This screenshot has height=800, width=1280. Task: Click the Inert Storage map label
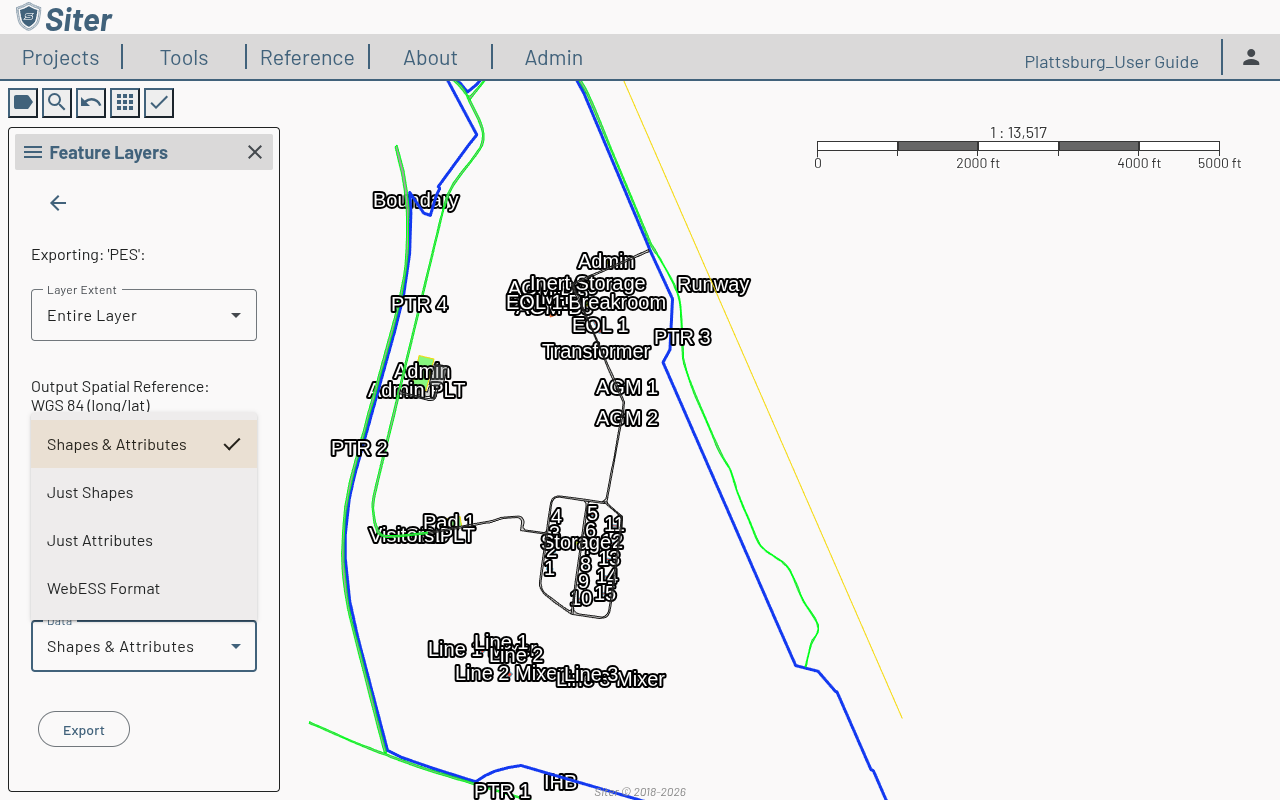click(588, 283)
